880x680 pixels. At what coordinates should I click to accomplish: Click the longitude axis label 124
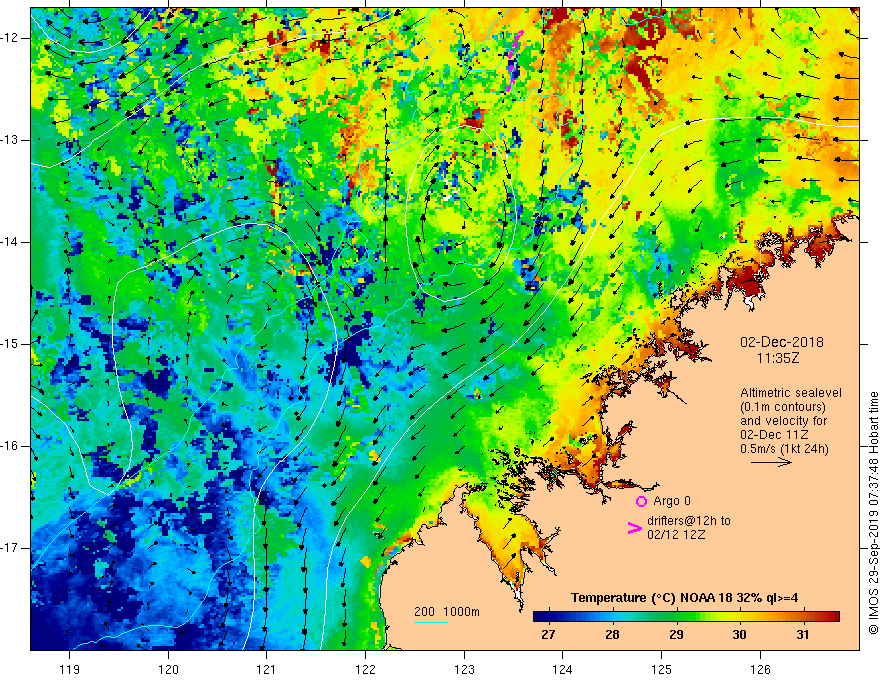(x=563, y=669)
